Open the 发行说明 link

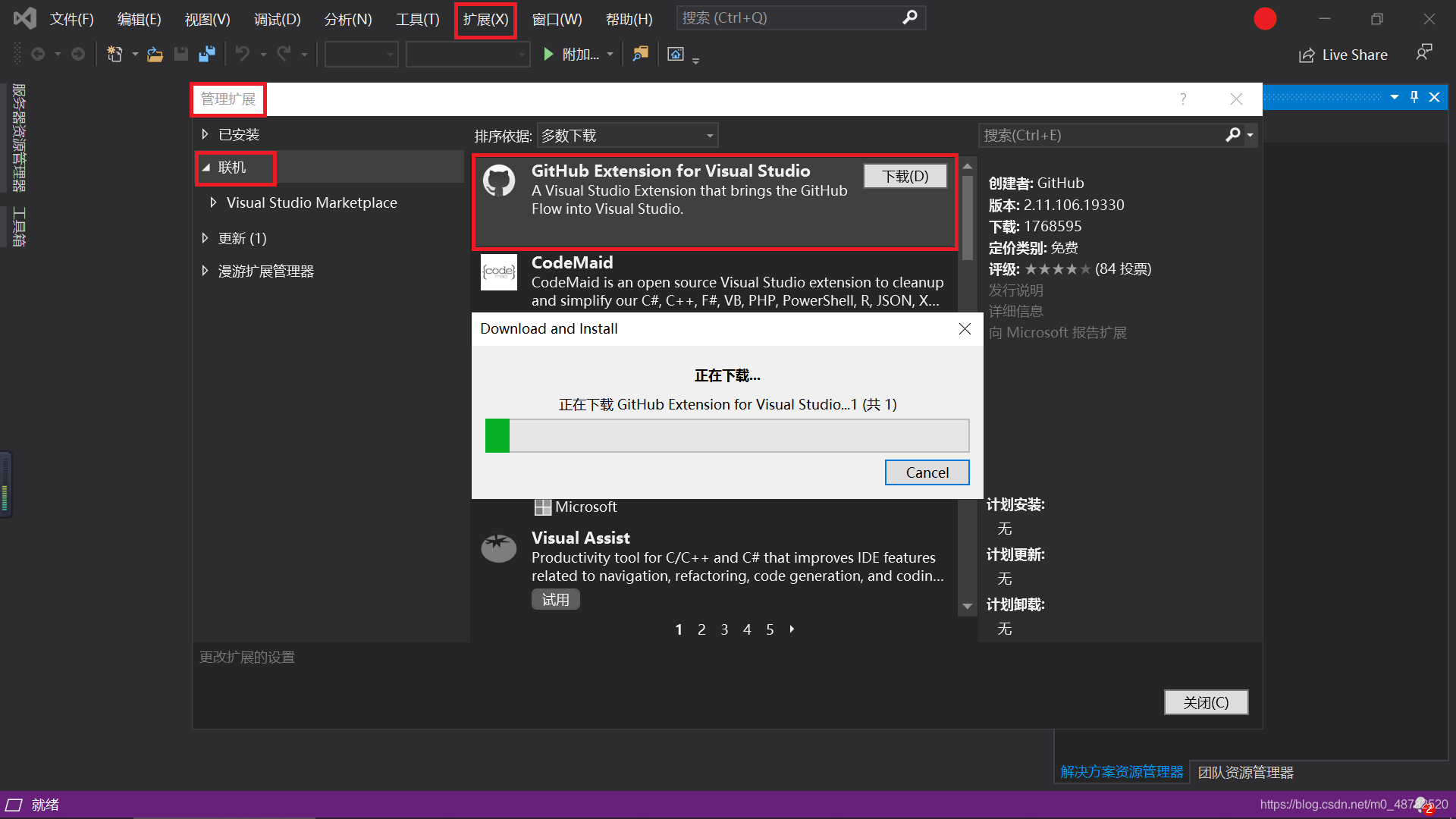[x=1015, y=290]
